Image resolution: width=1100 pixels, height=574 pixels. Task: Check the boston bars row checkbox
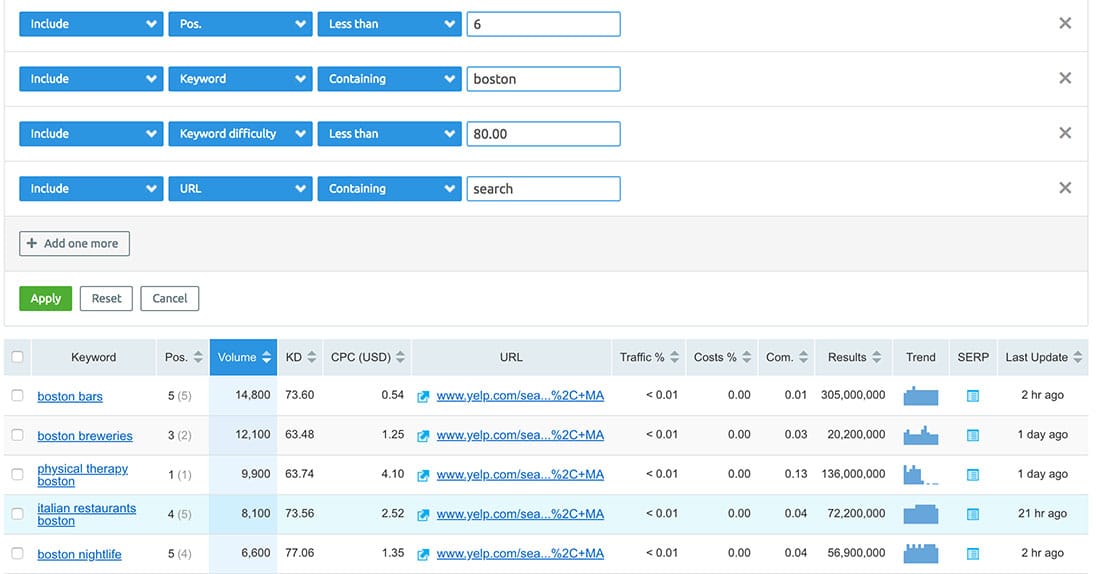[x=17, y=395]
